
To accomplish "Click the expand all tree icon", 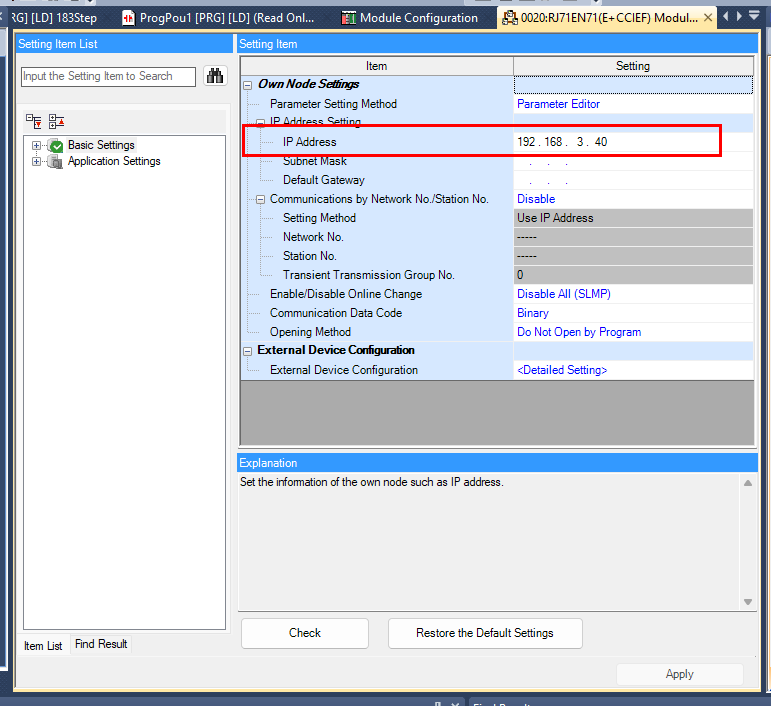I will [35, 121].
